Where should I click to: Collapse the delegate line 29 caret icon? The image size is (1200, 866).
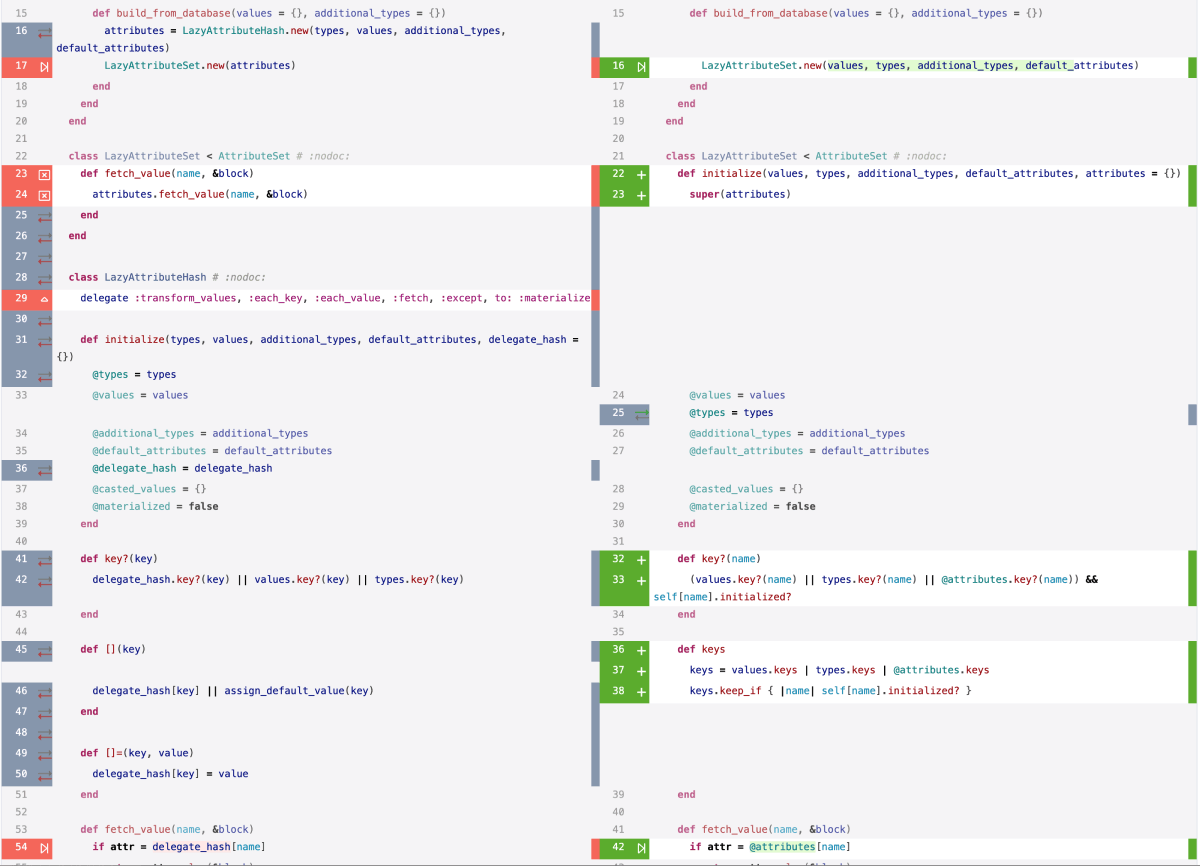click(43, 299)
